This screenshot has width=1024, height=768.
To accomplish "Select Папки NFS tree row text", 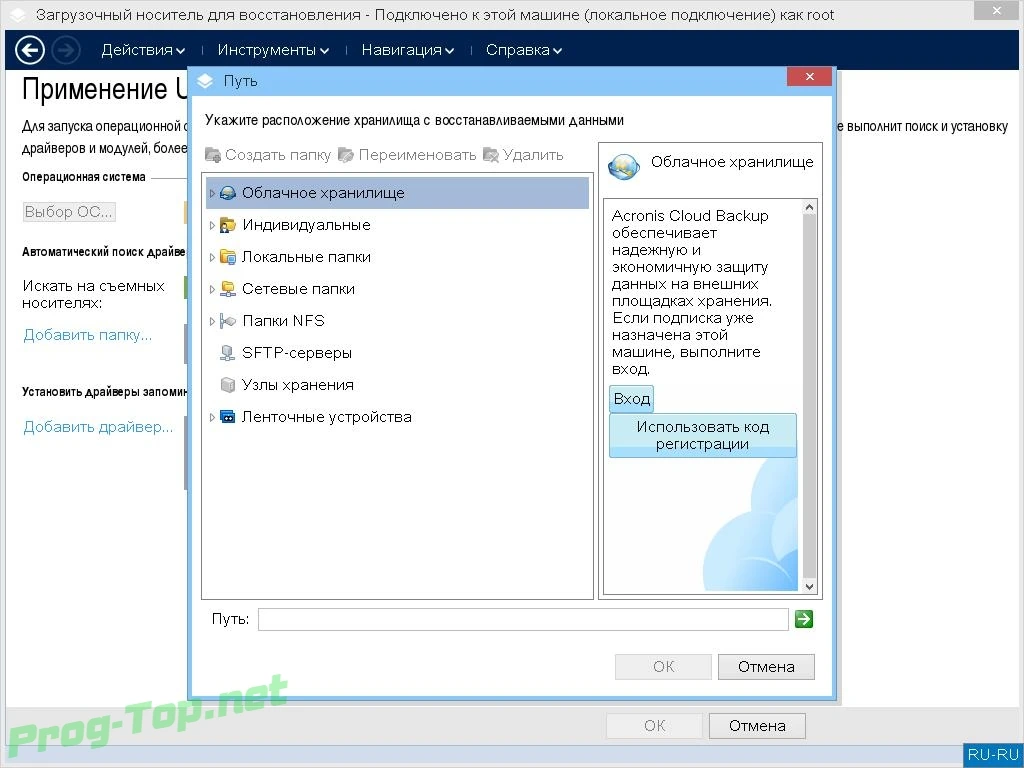I will pyautogui.click(x=283, y=321).
